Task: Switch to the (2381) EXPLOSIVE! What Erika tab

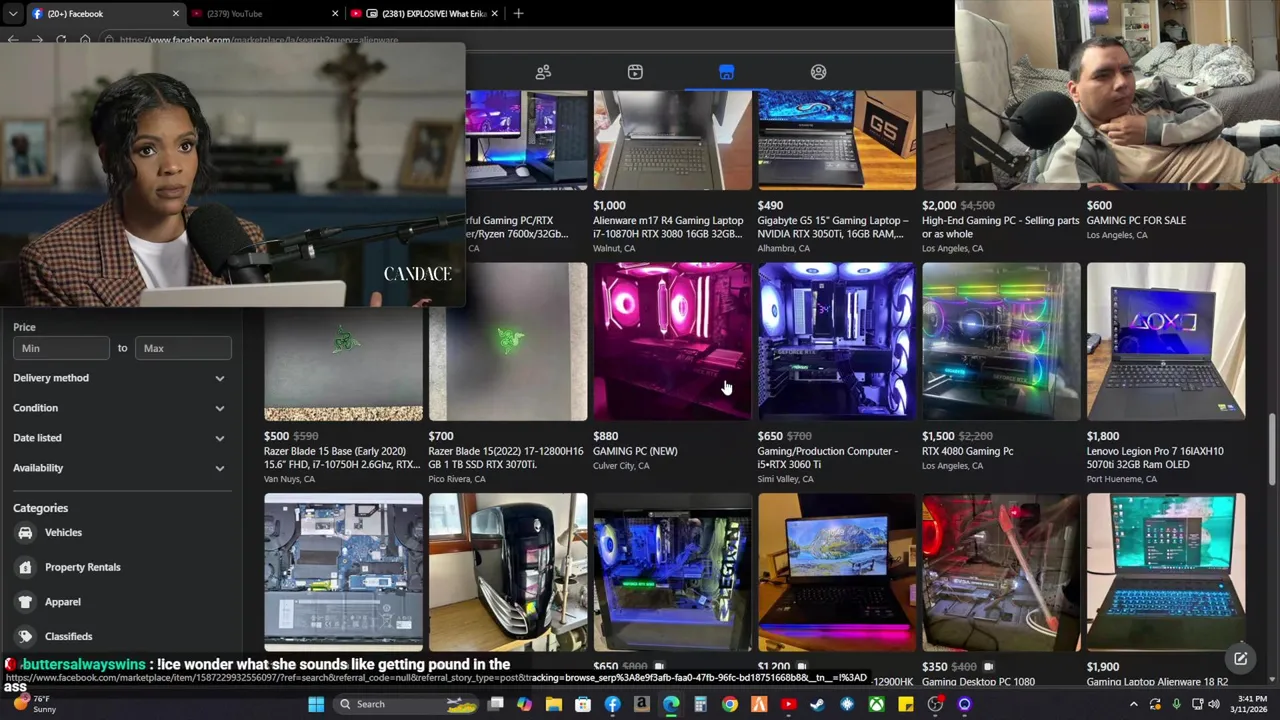Action: (424, 14)
